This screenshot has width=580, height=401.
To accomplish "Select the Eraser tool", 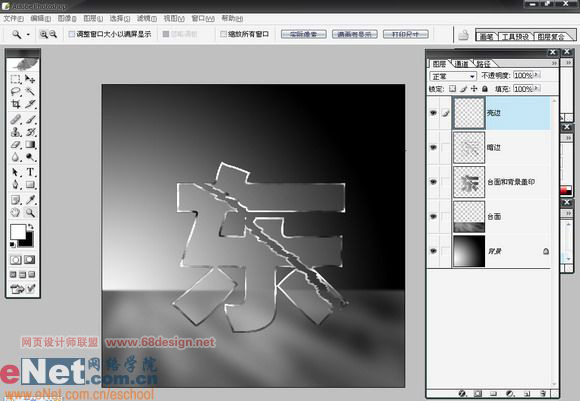I will pyautogui.click(x=16, y=145).
